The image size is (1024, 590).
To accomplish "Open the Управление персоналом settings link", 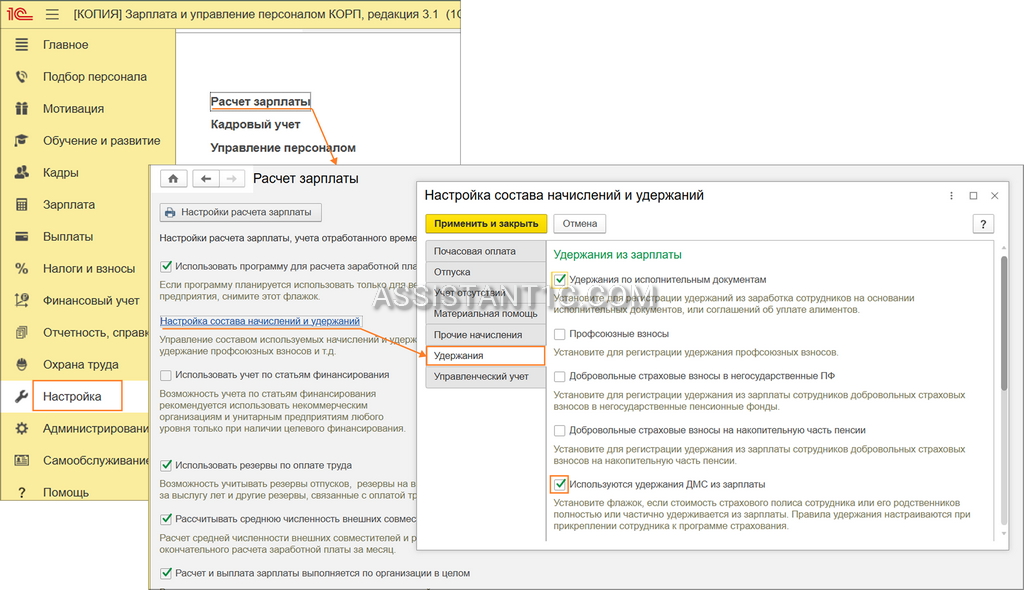I will (x=283, y=148).
